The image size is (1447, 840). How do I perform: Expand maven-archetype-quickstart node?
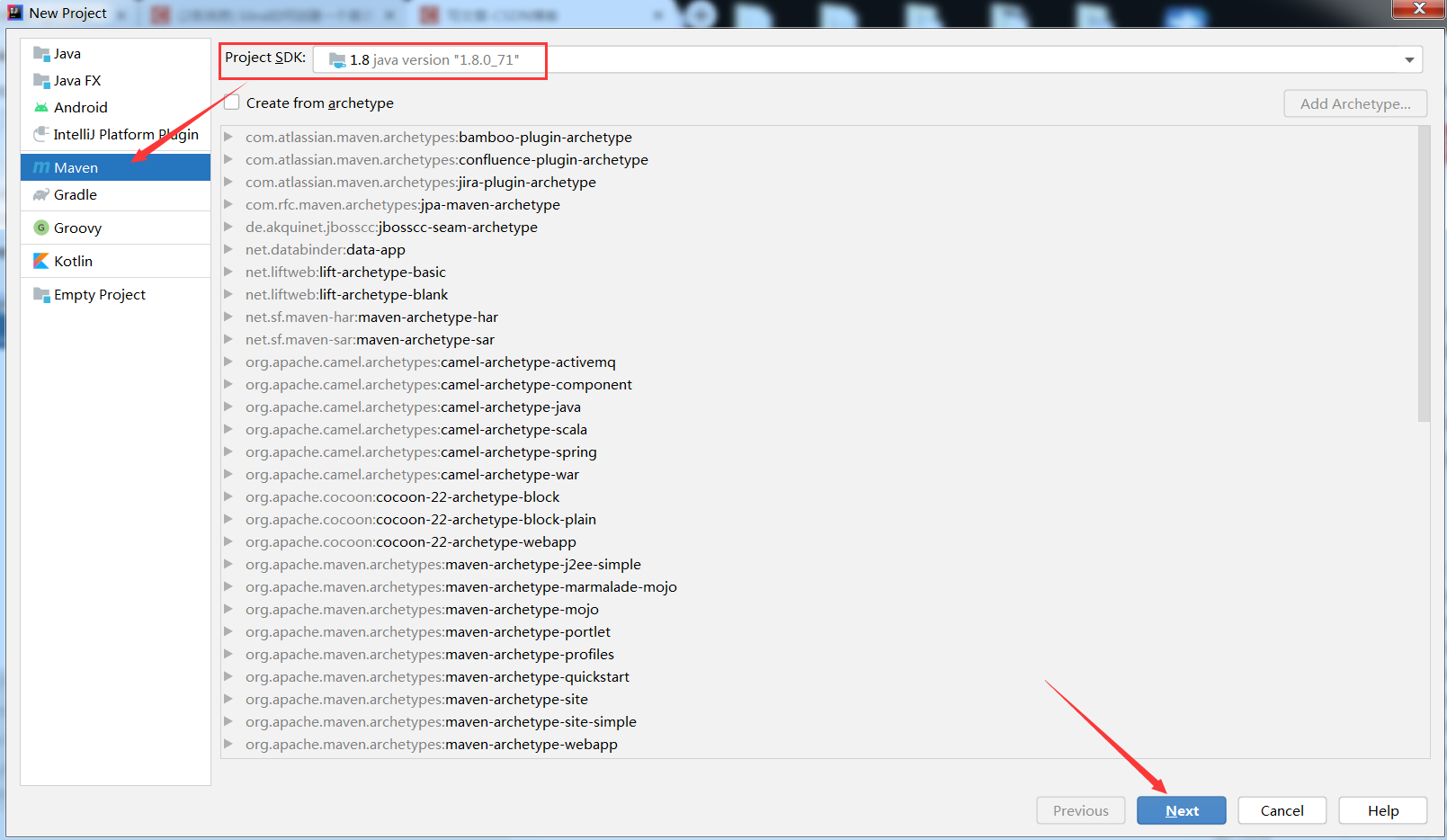228,676
